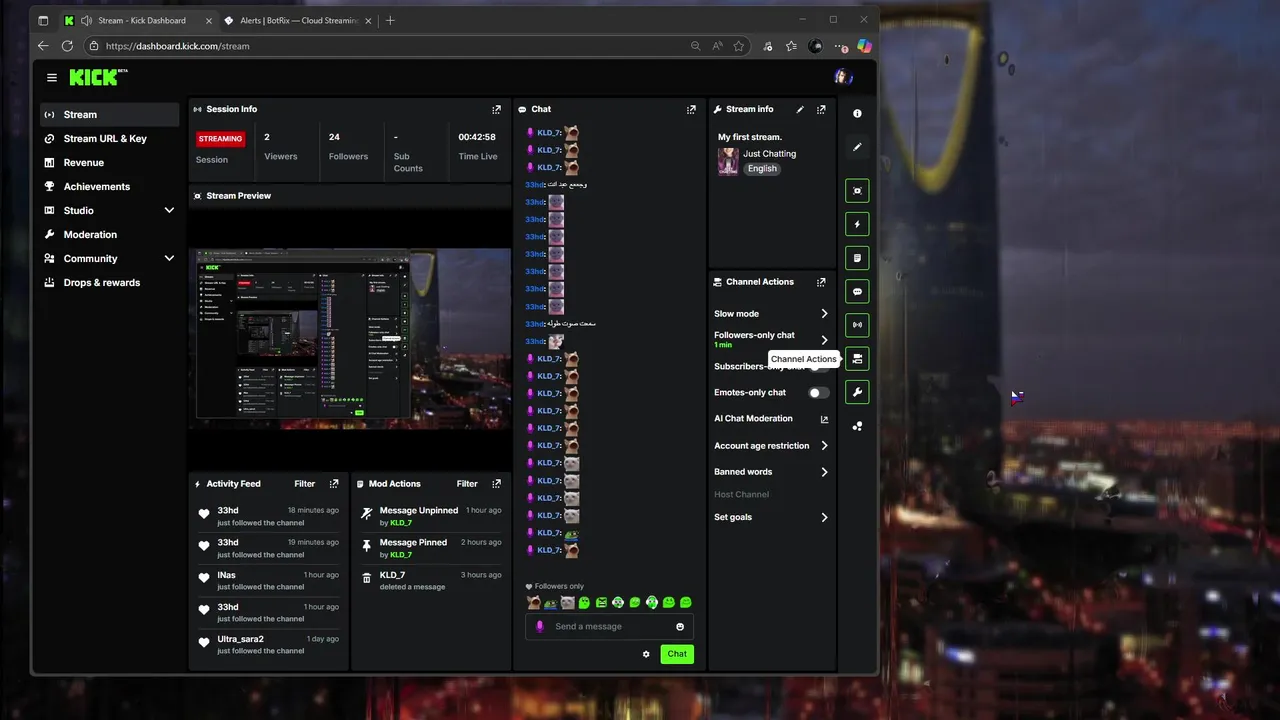Click the green Chat send button

(x=677, y=654)
